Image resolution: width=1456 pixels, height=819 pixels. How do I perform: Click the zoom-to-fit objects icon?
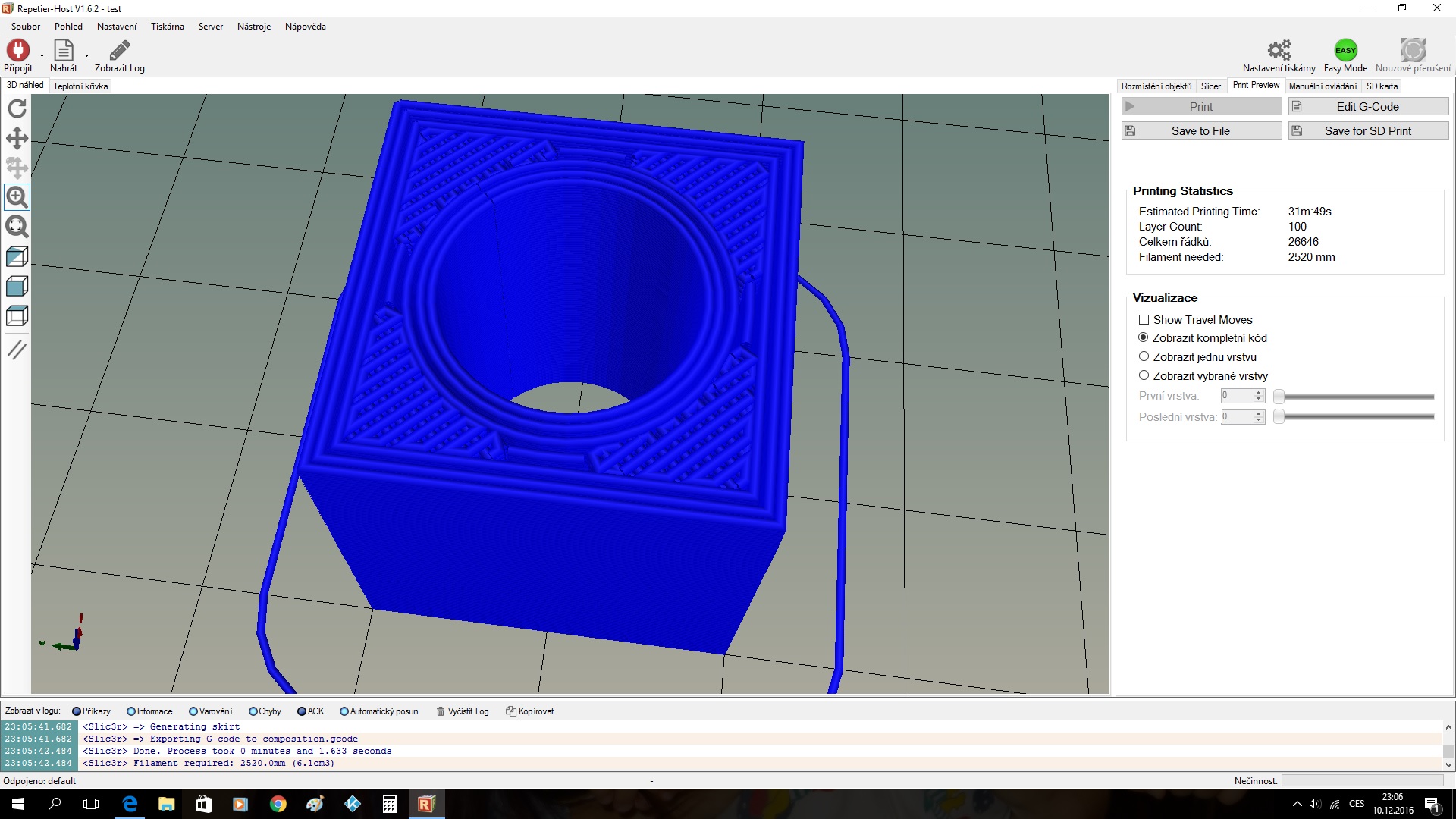pos(17,227)
